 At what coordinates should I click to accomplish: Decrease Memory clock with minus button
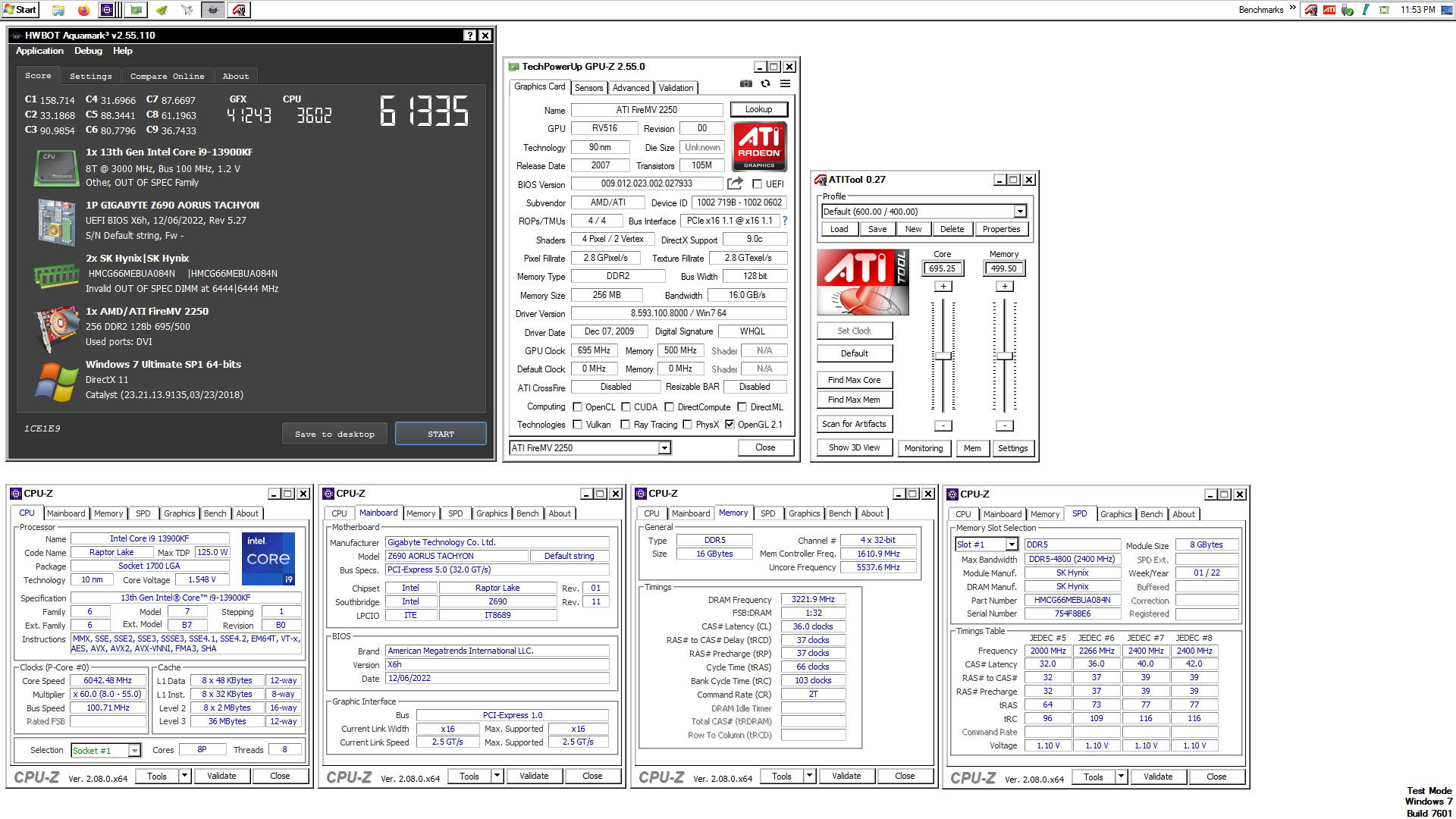1005,426
